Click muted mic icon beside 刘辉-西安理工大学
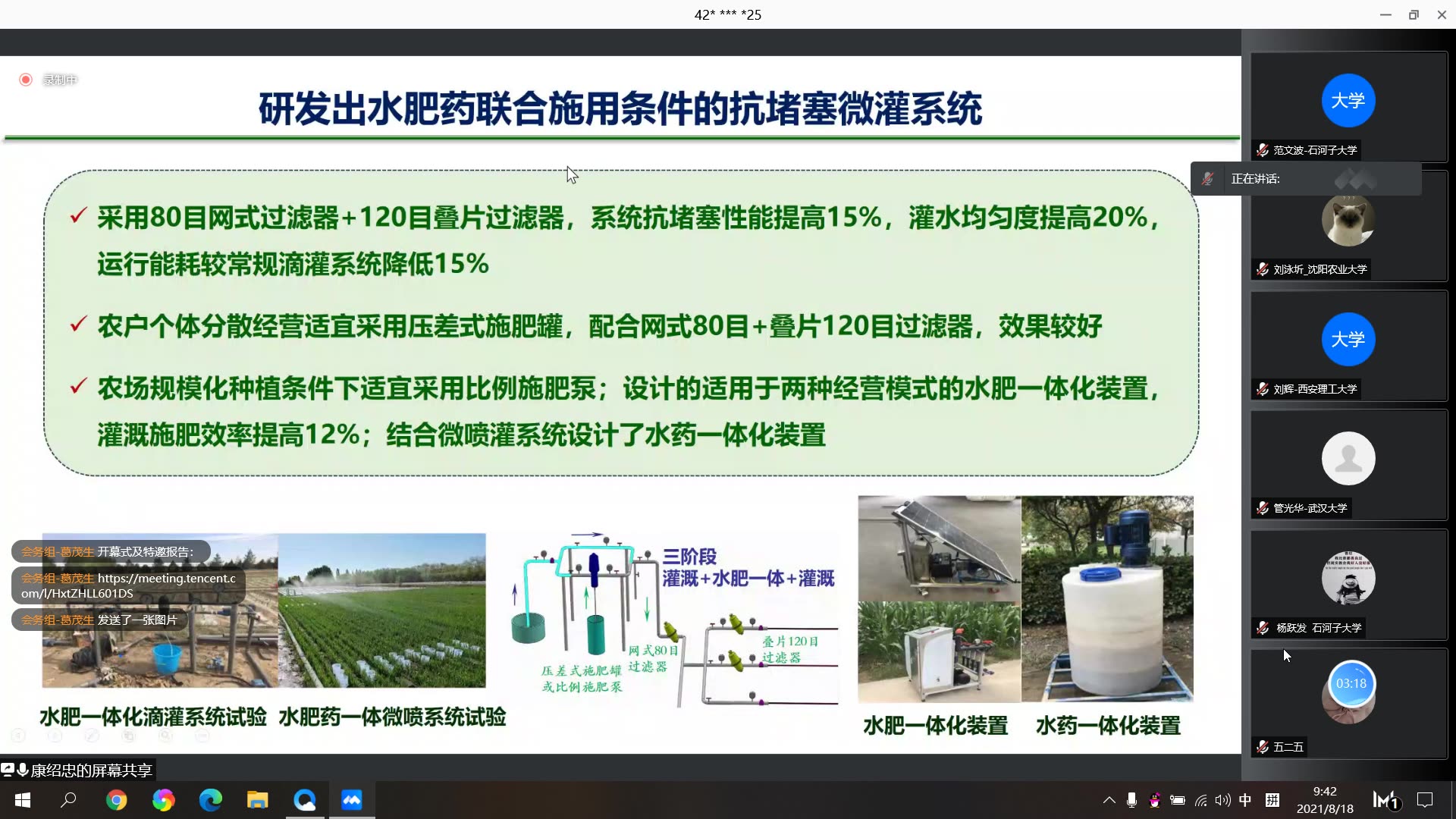This screenshot has width=1456, height=819. click(1262, 389)
